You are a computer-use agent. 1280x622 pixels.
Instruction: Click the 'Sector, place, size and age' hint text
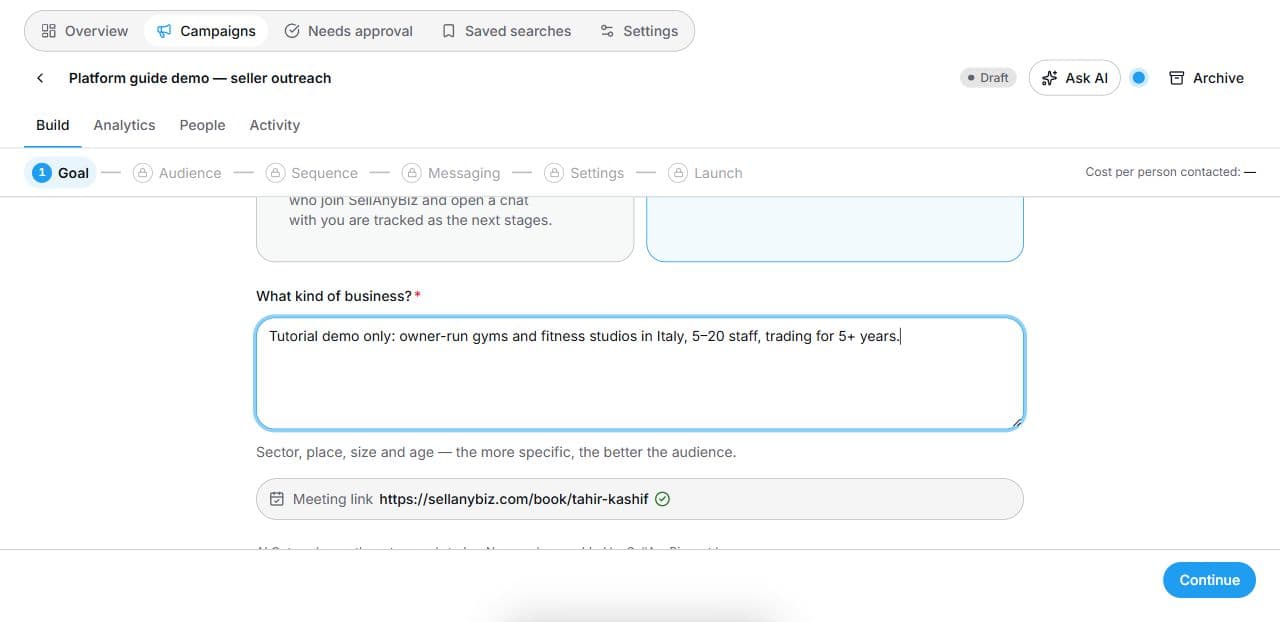click(x=496, y=452)
